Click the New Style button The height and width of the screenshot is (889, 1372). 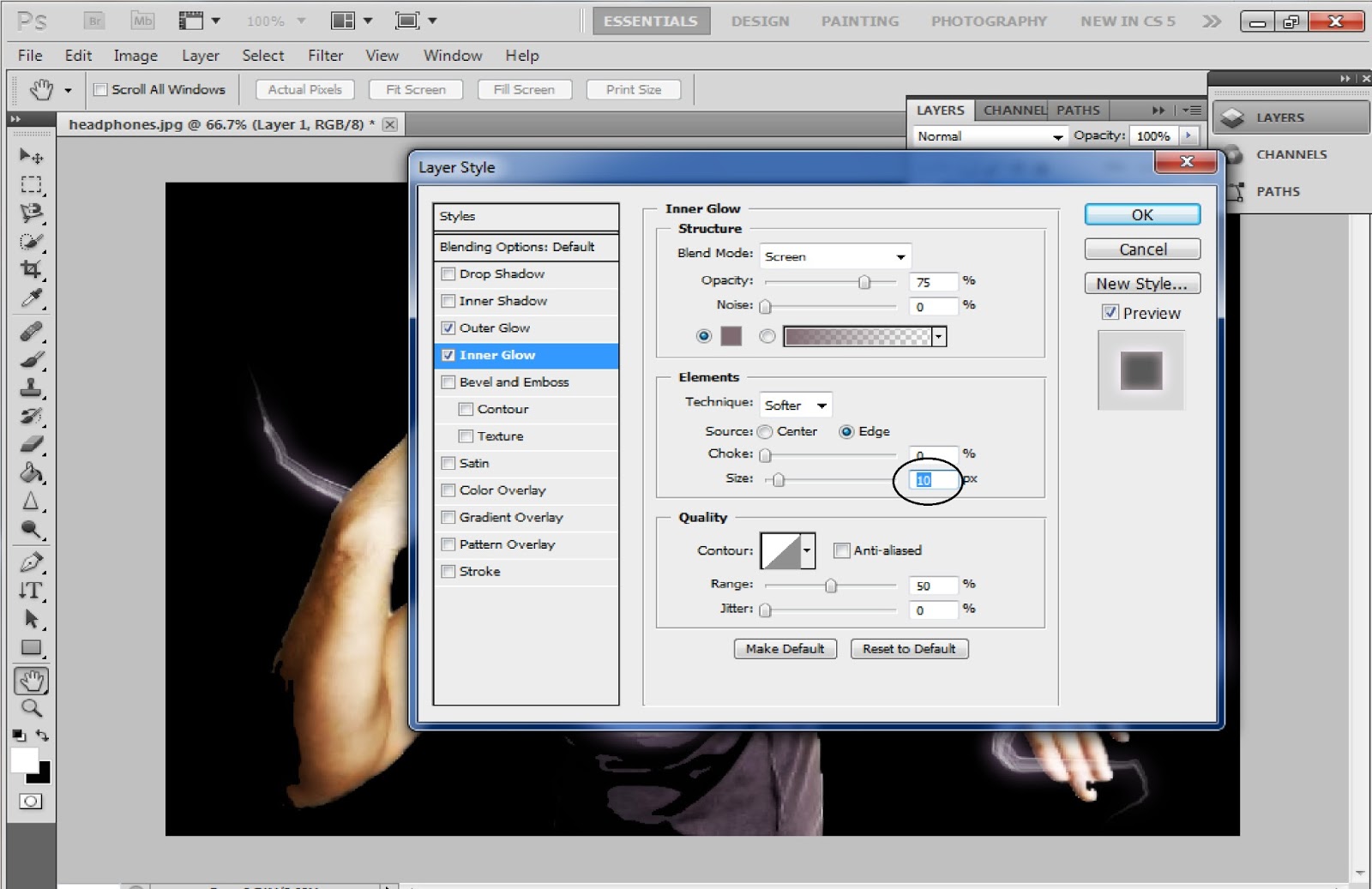pos(1141,283)
